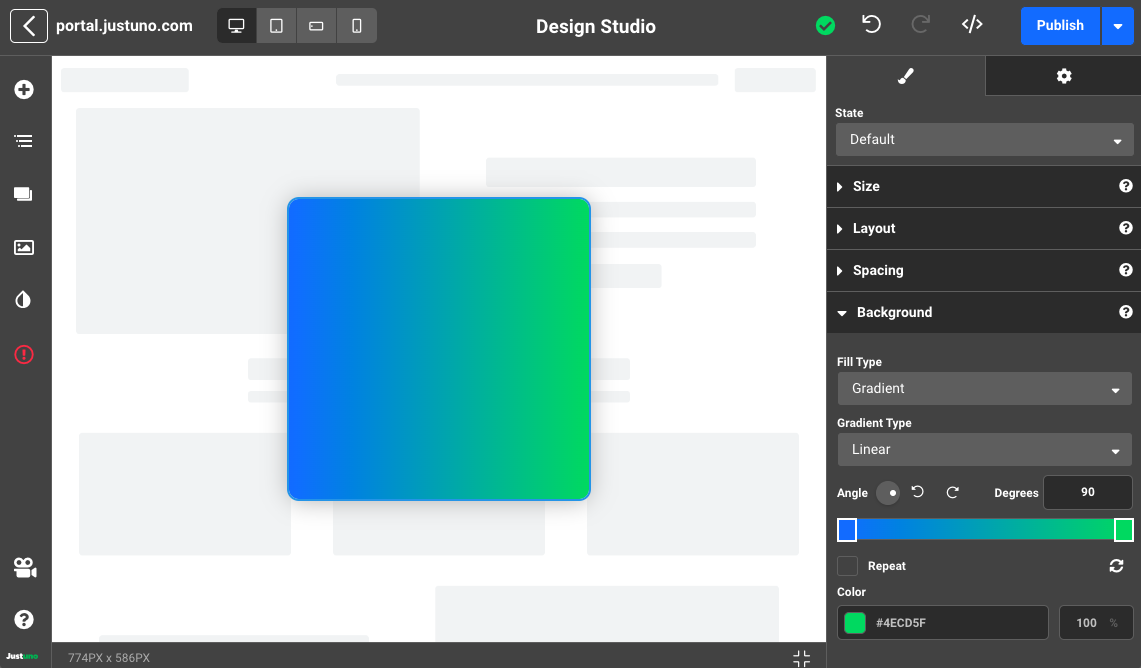Expand the Spacing section
Image resolution: width=1141 pixels, height=668 pixels.
878,270
